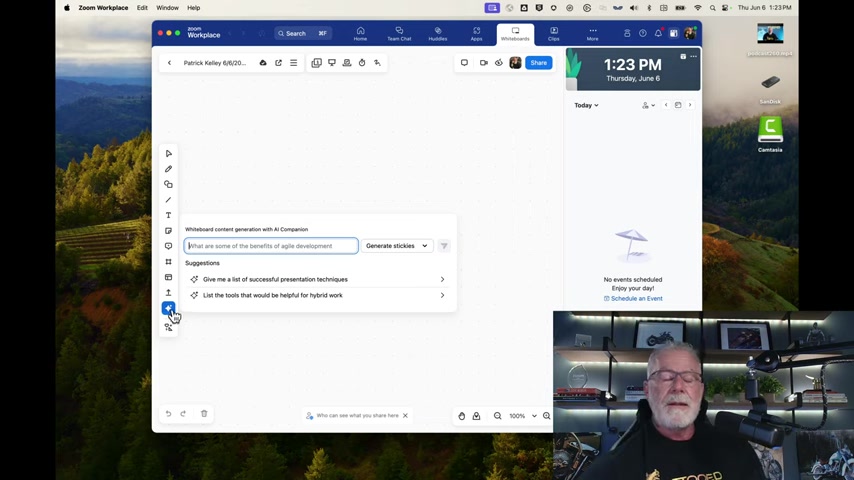Click the send prompt arrow button
This screenshot has width=854, height=480.
pos(444,246)
